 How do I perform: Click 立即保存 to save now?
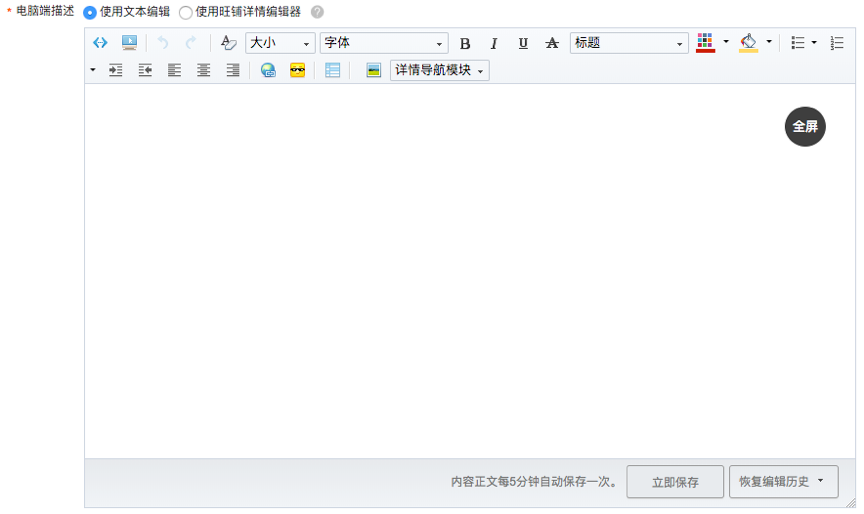click(x=675, y=482)
